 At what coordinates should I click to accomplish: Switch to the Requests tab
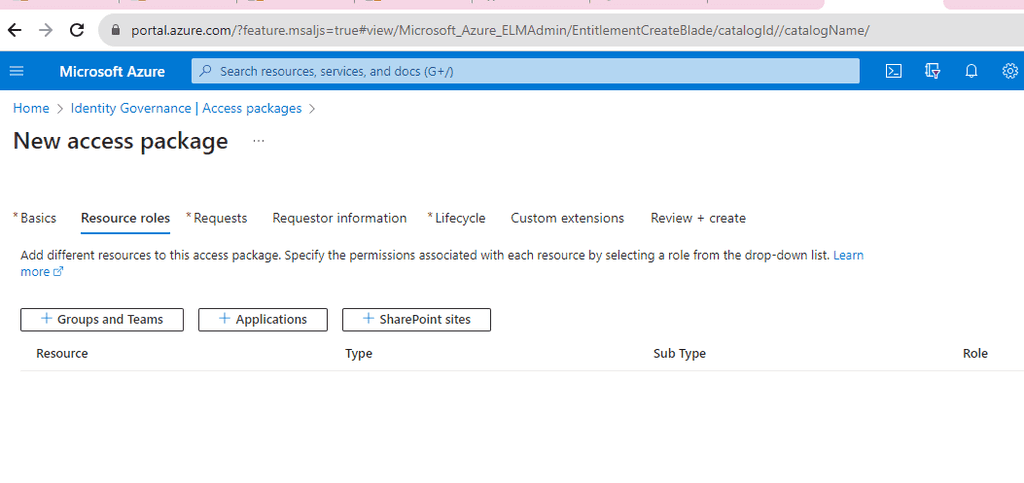click(x=220, y=218)
